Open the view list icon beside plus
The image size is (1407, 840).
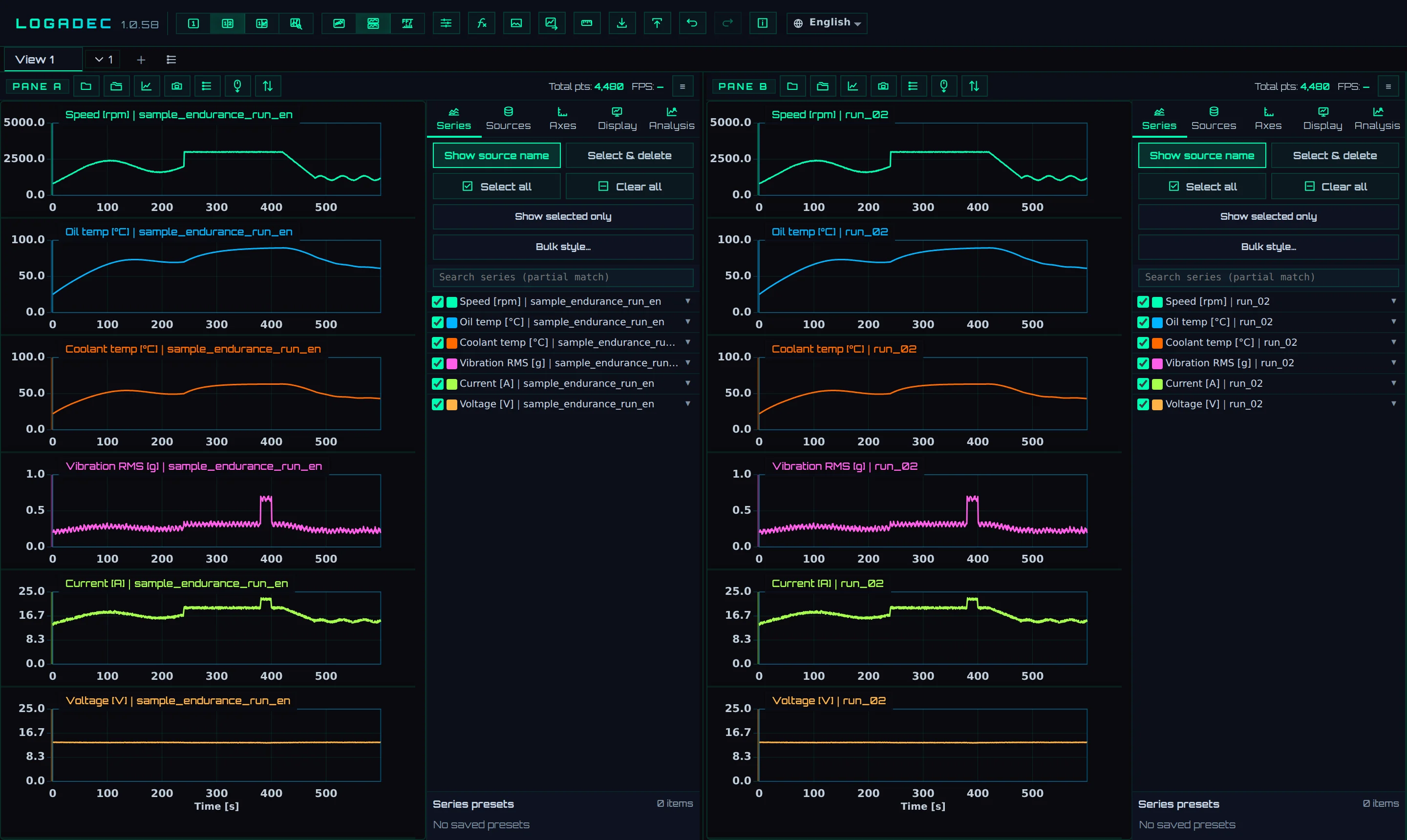(171, 60)
